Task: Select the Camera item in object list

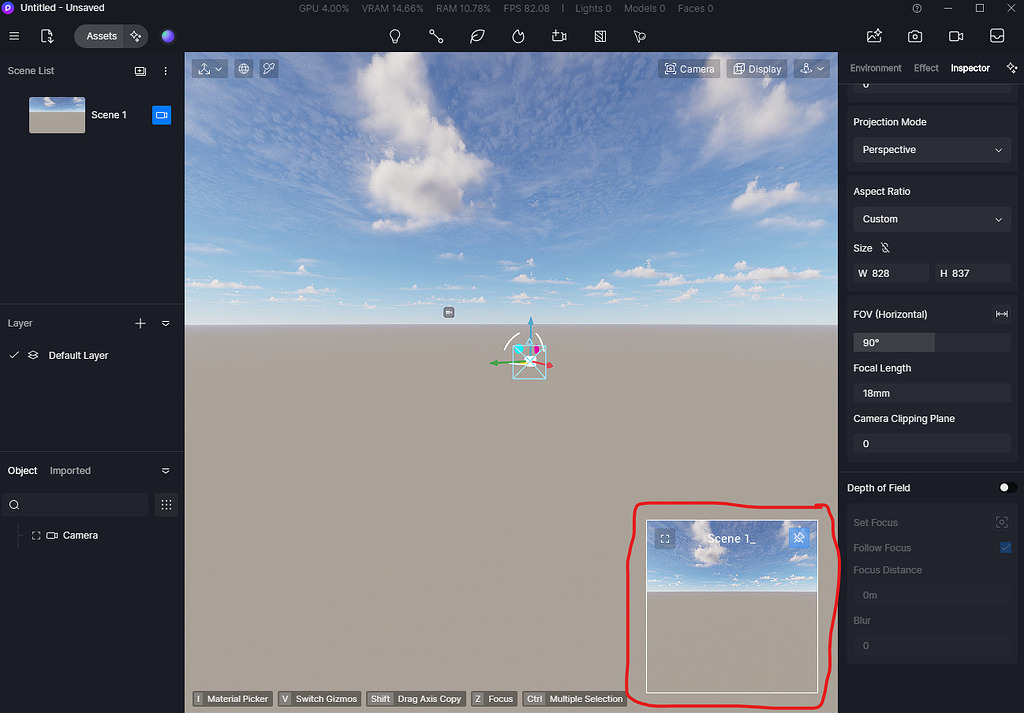Action: pyautogui.click(x=80, y=535)
